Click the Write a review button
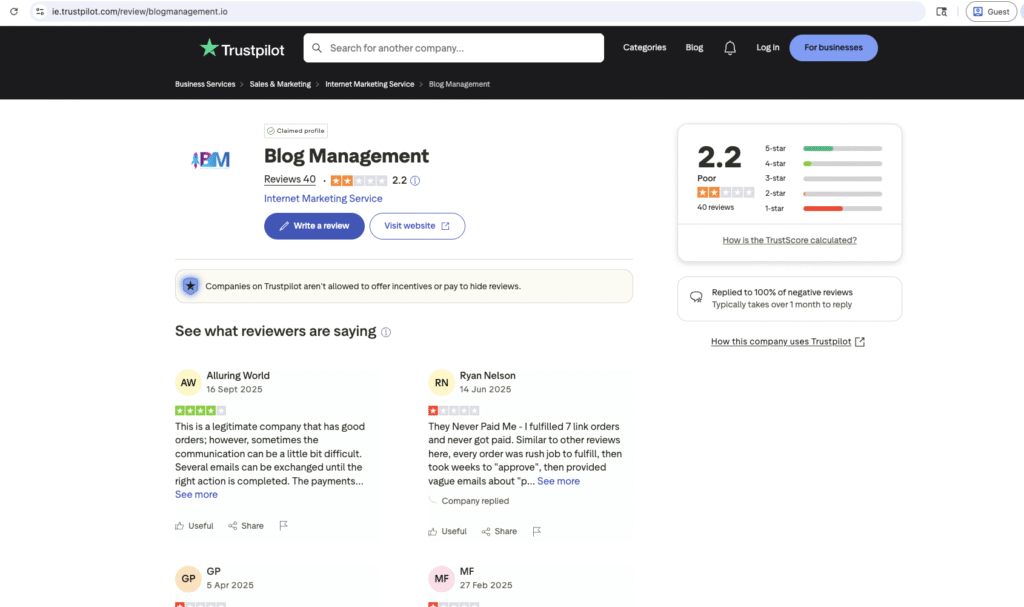The height and width of the screenshot is (607, 1024). point(314,226)
